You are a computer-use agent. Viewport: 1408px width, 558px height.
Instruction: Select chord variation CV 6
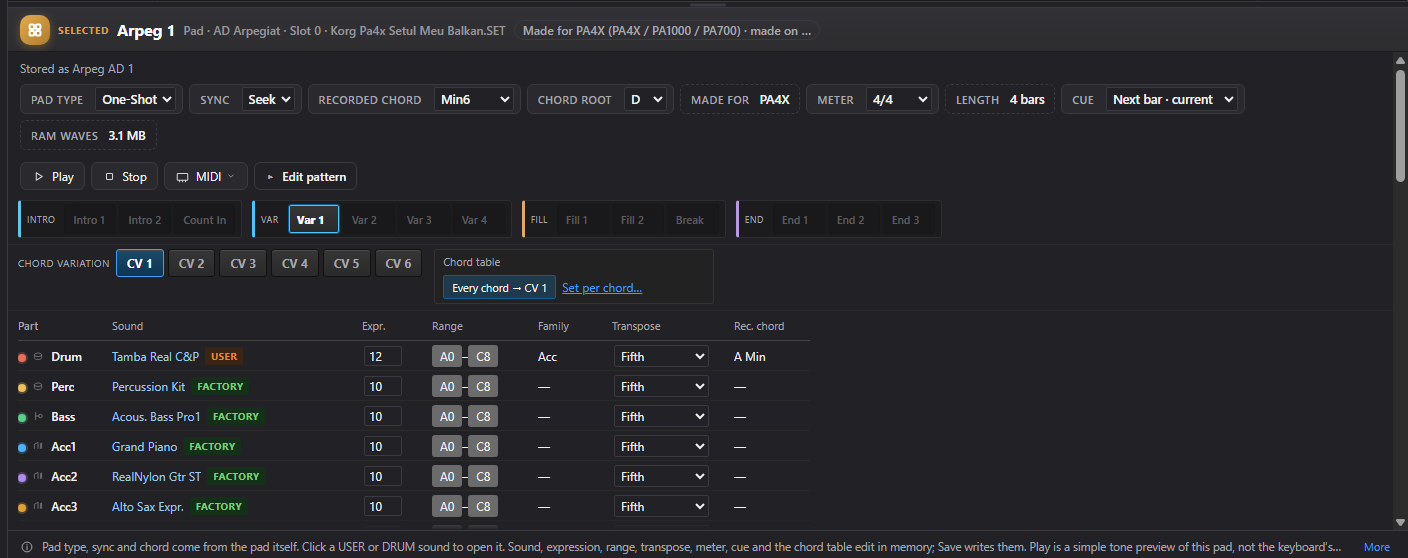coord(398,264)
